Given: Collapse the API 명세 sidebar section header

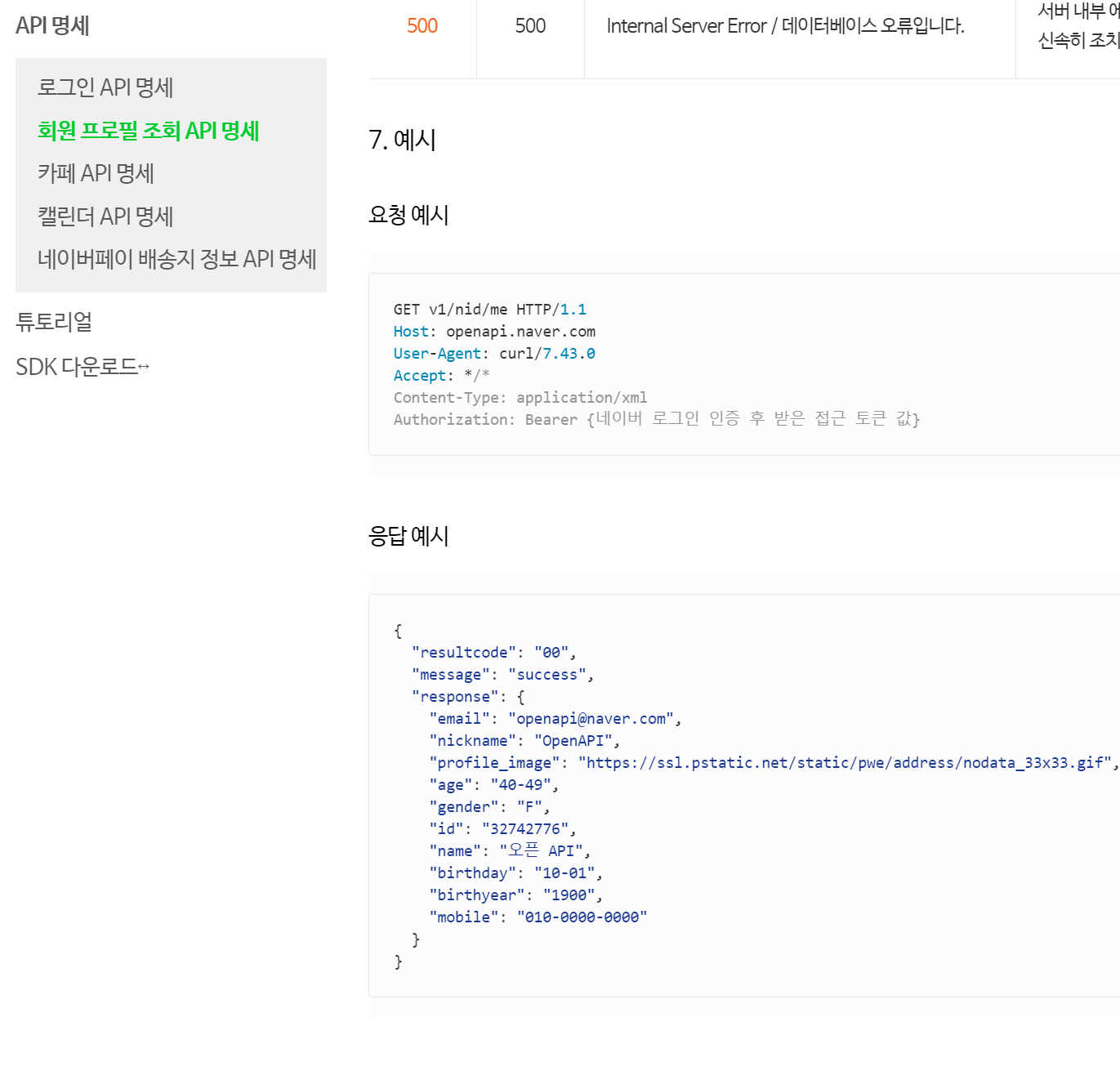Looking at the screenshot, I should point(52,26).
